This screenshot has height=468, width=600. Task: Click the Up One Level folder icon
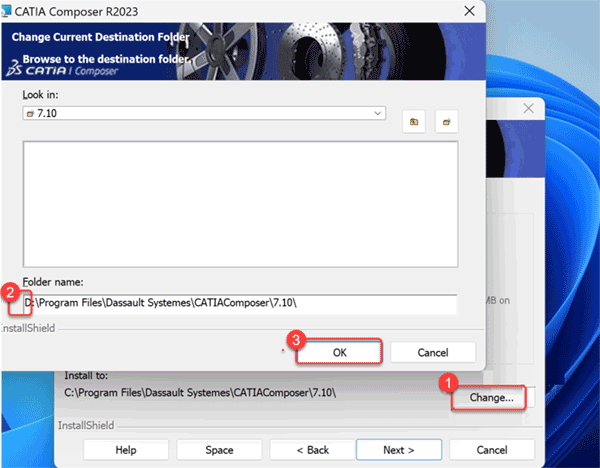[414, 122]
